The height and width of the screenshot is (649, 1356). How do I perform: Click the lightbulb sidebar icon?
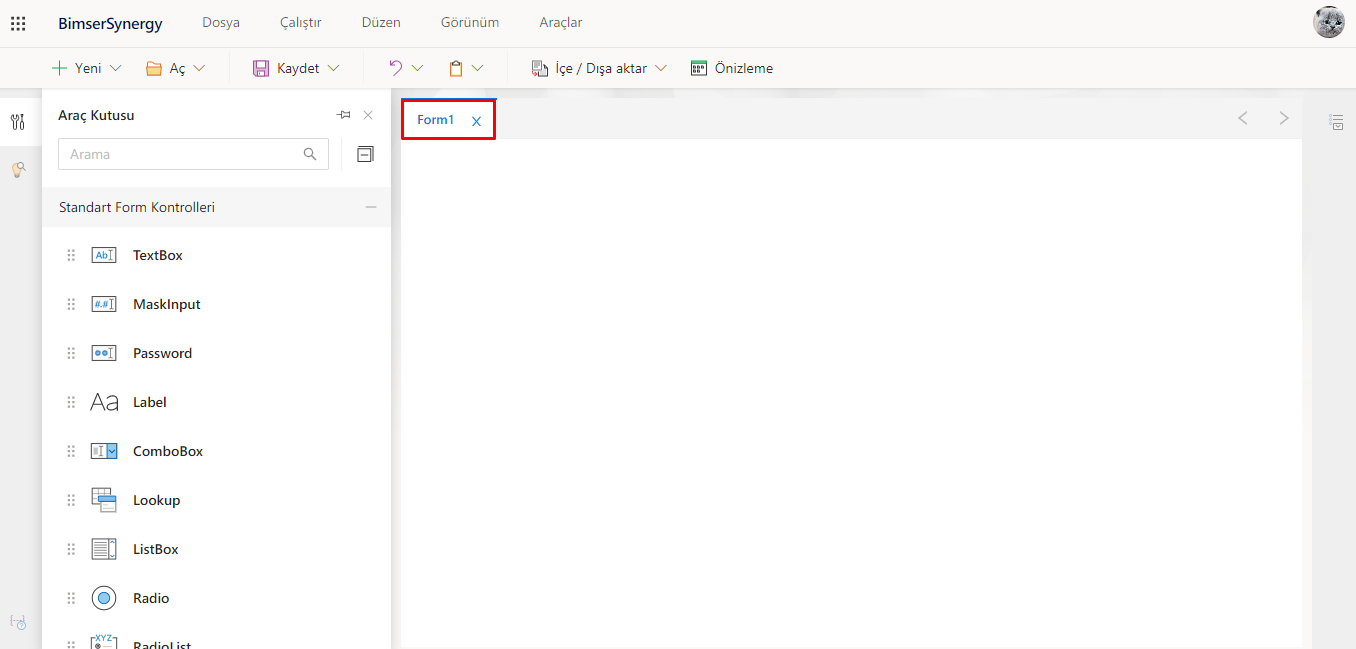(18, 170)
